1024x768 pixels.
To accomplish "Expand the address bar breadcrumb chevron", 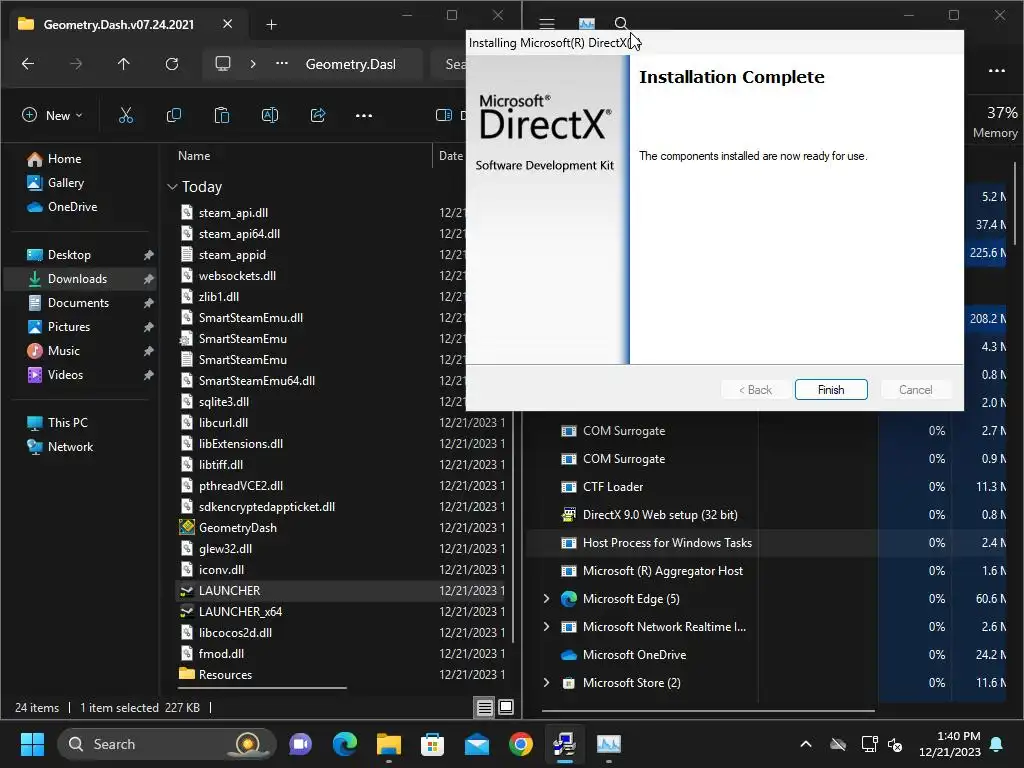I will (x=253, y=63).
